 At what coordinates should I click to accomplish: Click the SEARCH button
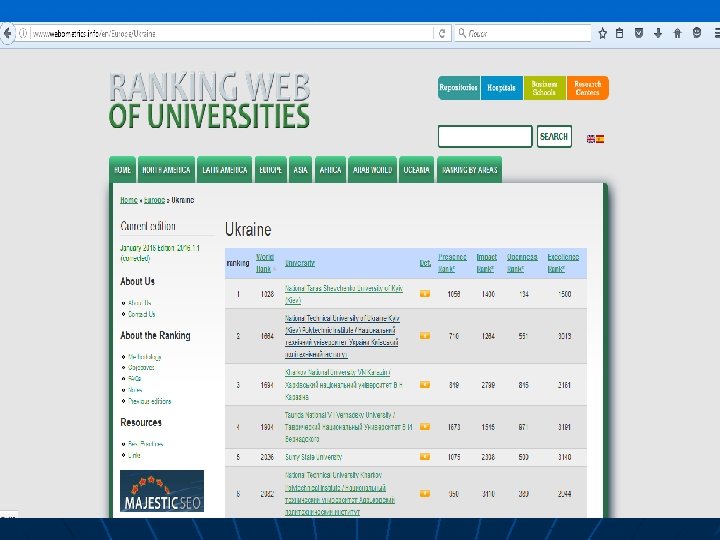click(x=554, y=136)
